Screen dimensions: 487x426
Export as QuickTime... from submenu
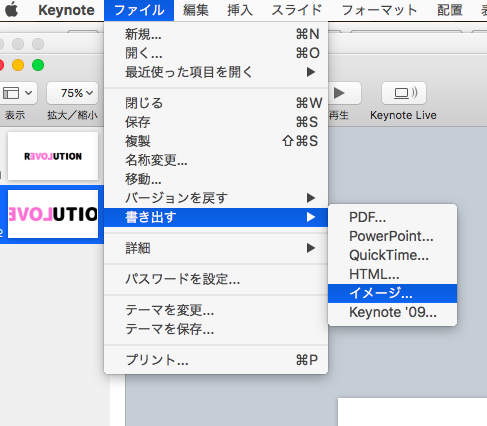coord(392,255)
